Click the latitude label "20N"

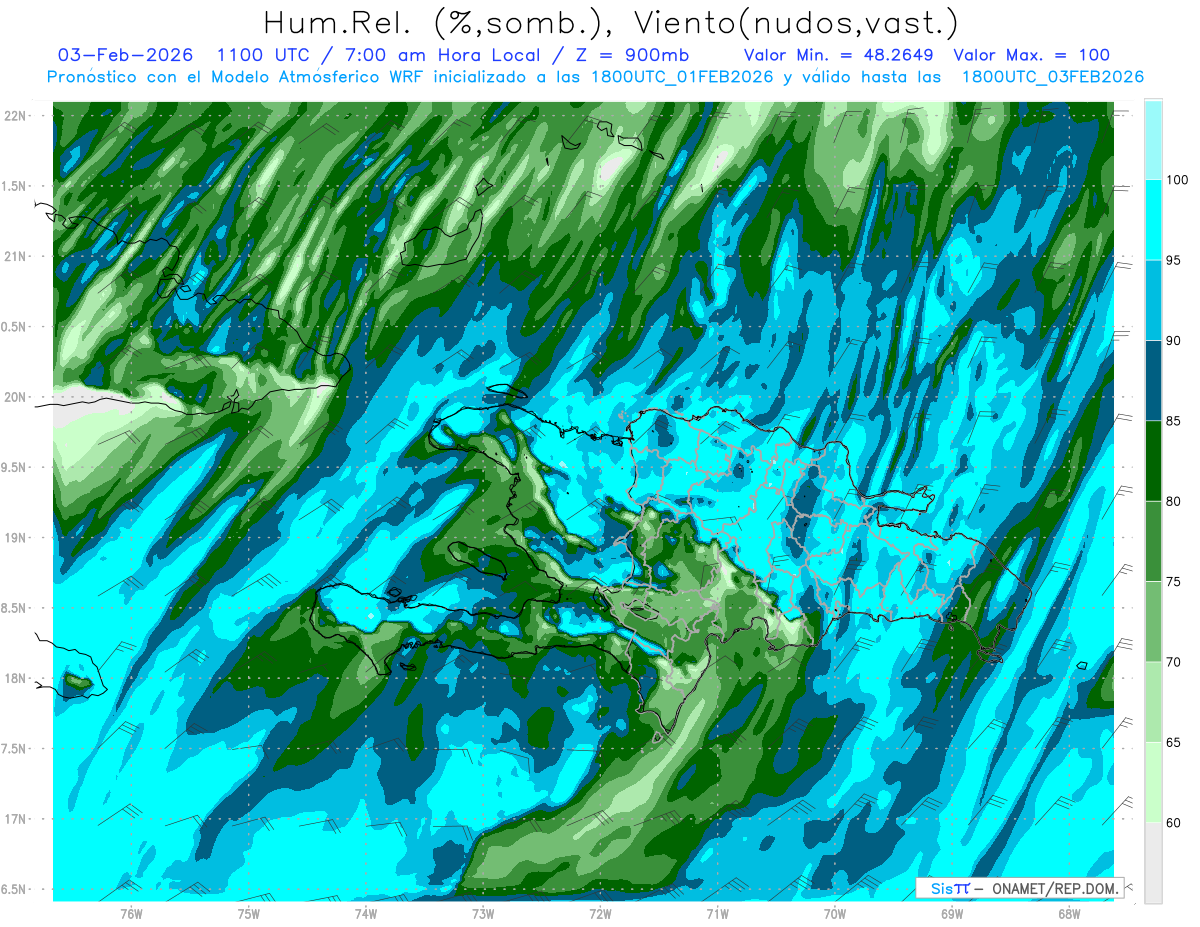pos(15,397)
